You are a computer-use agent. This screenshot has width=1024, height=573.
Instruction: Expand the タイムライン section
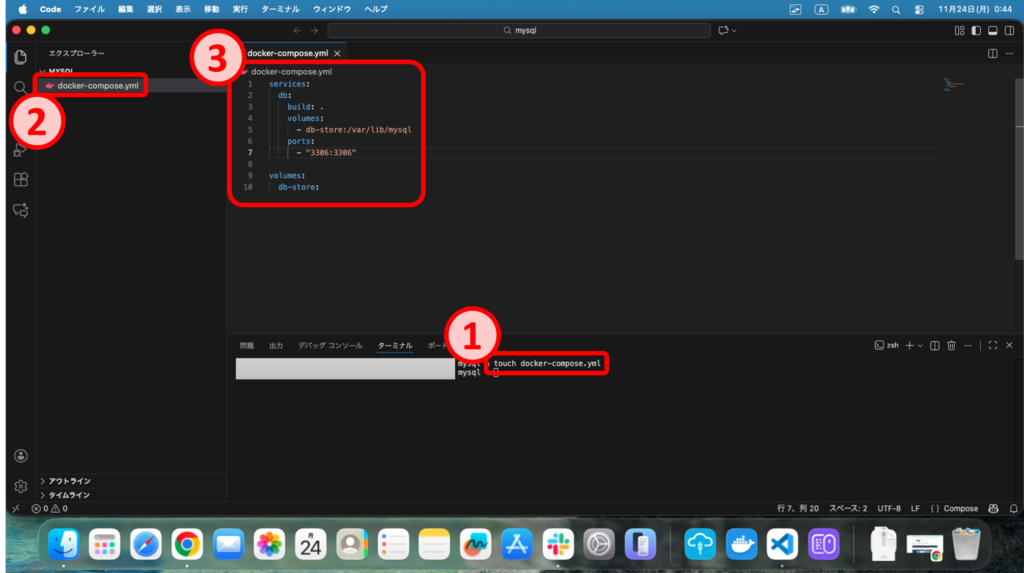tap(69, 495)
